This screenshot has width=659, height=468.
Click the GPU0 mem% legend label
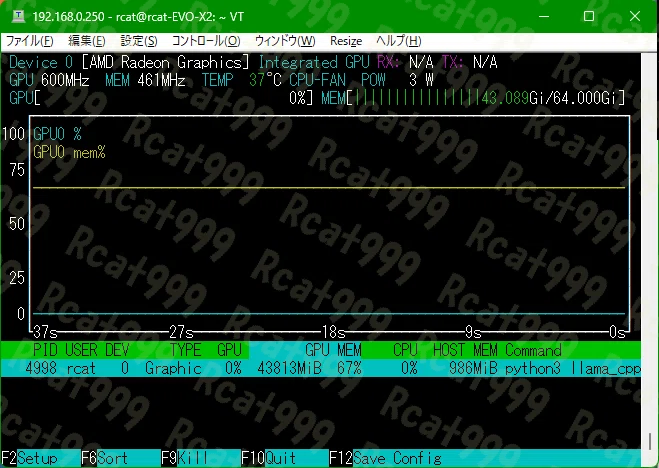point(69,152)
